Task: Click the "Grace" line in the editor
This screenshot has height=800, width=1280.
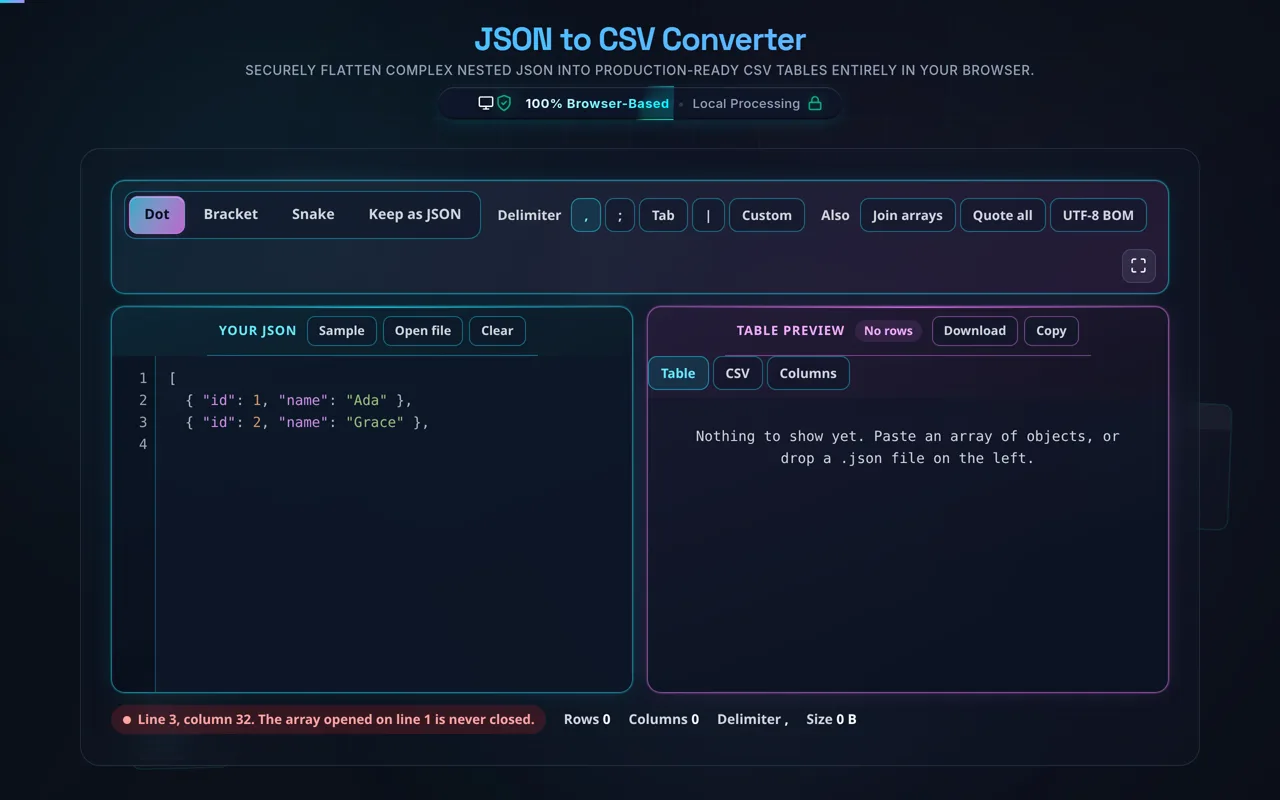Action: tap(307, 422)
